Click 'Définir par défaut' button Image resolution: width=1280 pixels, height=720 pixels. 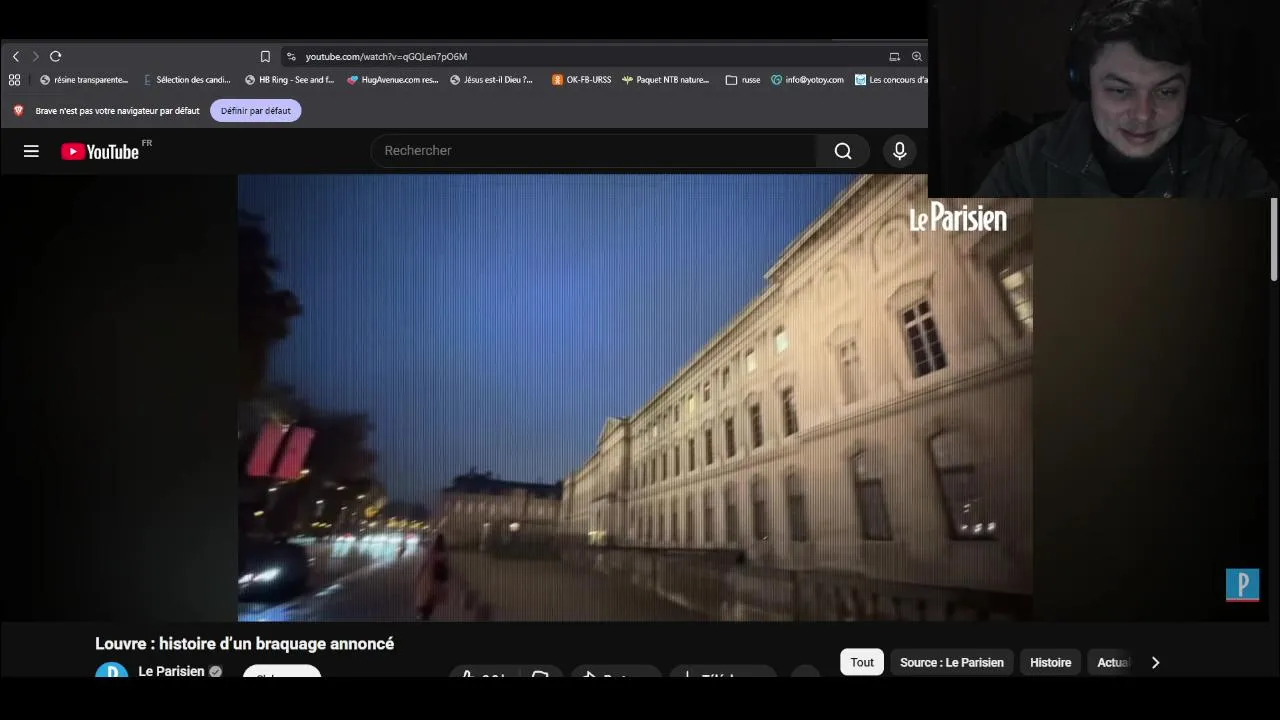(256, 111)
